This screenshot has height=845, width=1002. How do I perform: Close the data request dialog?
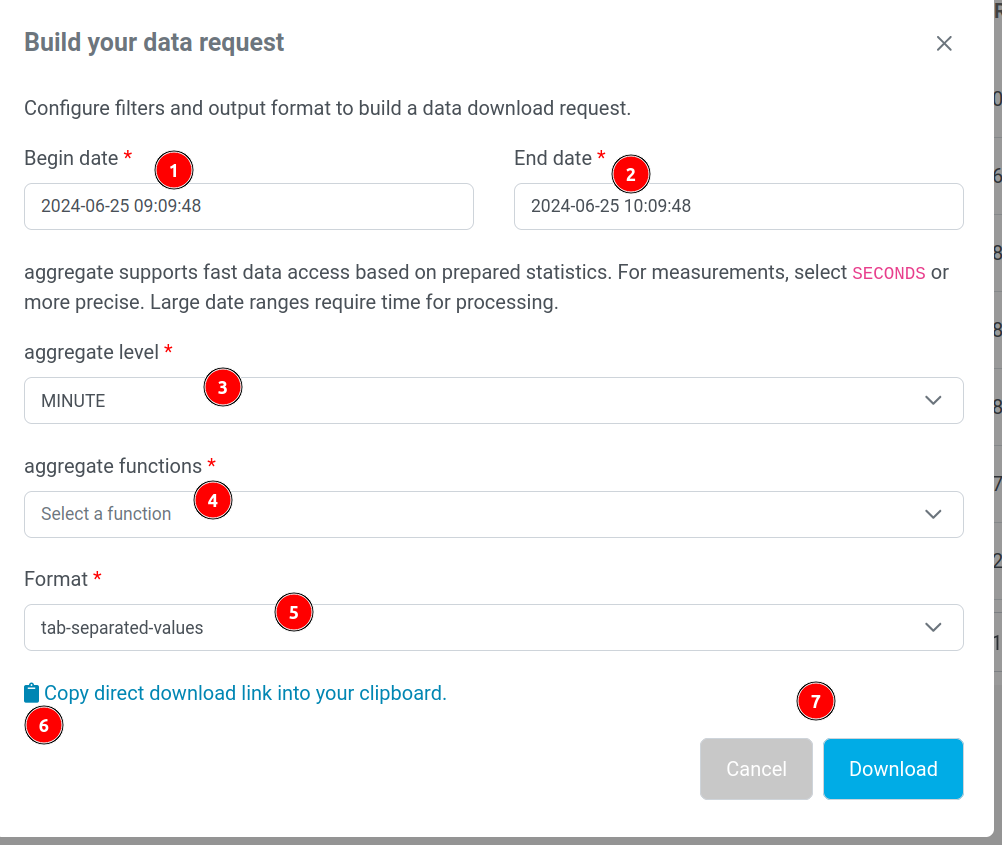point(943,43)
